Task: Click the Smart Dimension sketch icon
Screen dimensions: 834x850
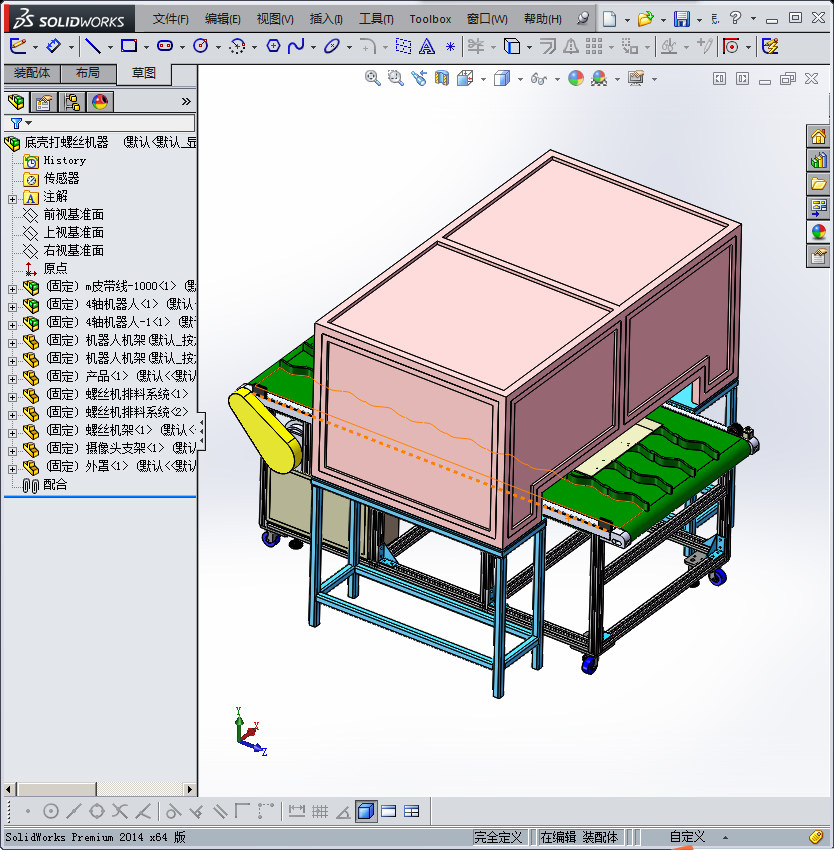Action: (x=53, y=47)
